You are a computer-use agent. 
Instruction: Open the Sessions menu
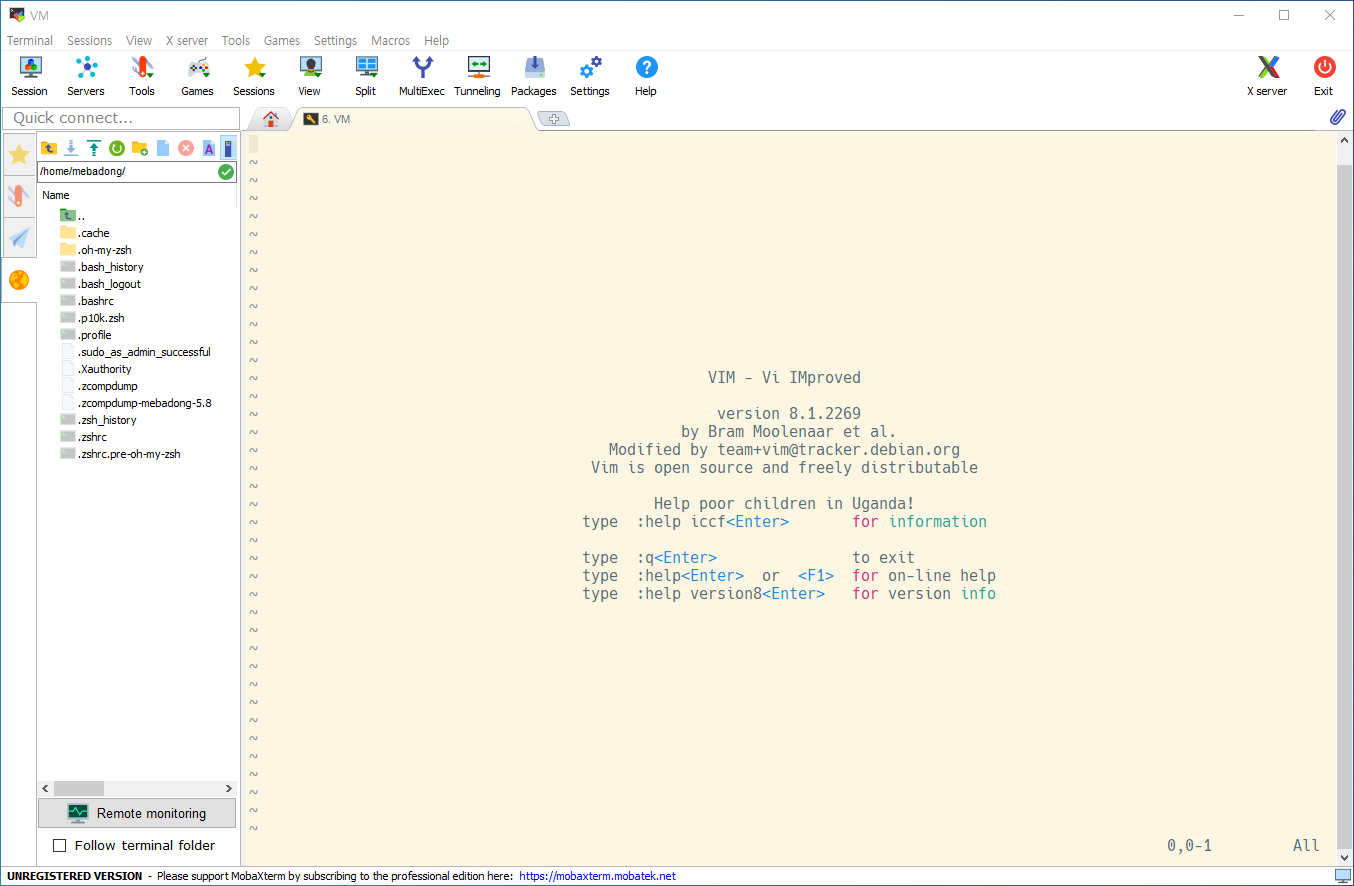[90, 41]
